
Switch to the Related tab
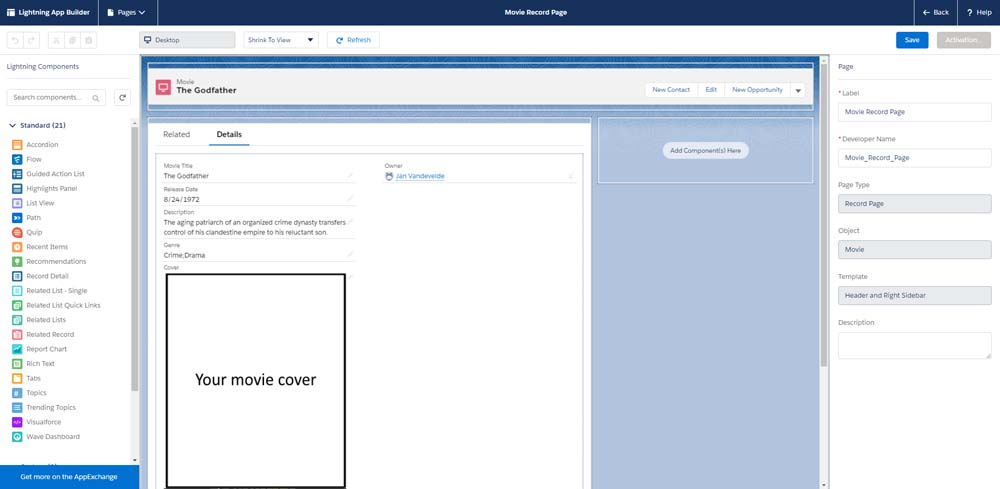pos(176,134)
